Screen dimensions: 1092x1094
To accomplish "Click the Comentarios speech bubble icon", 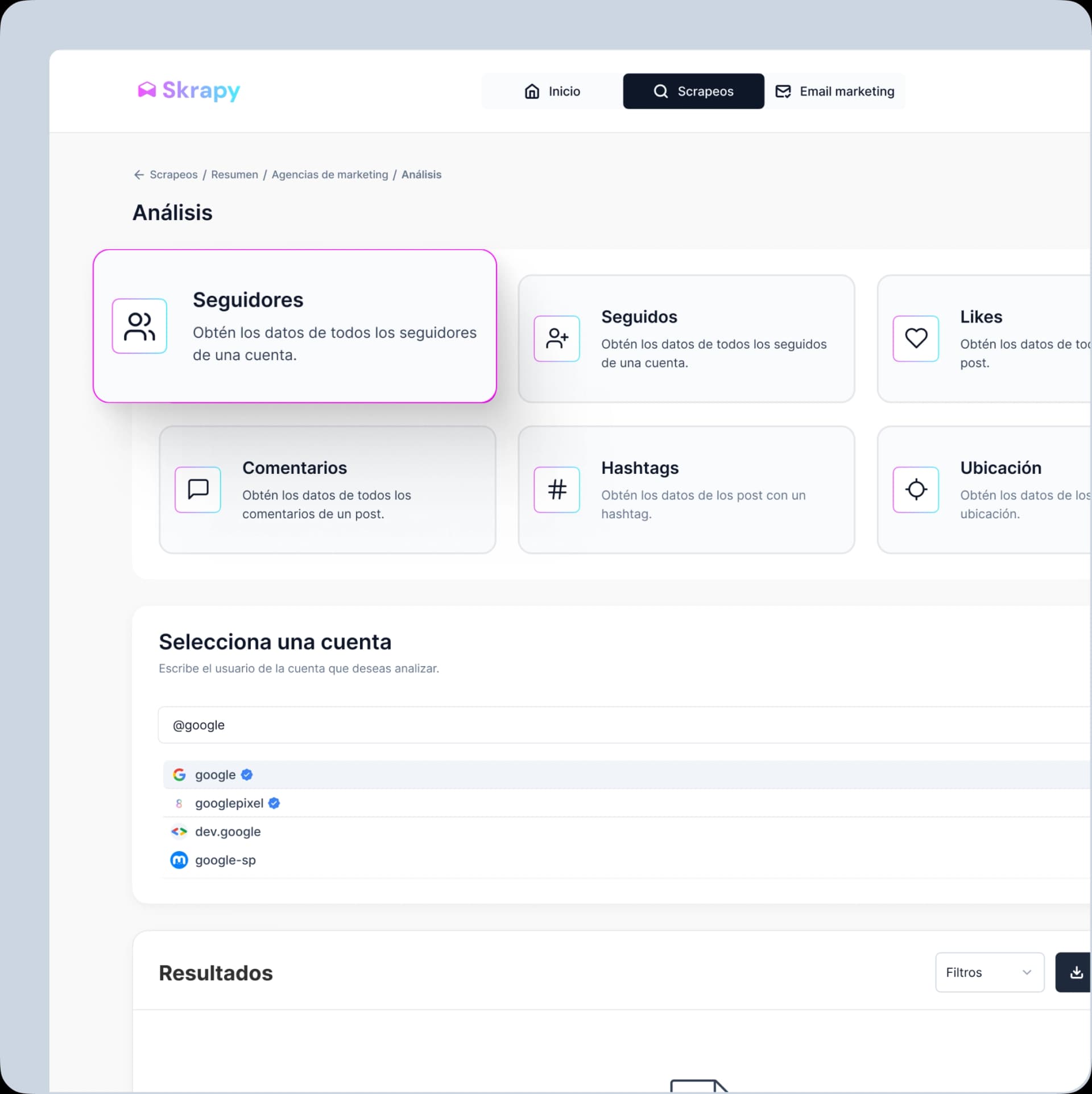I will click(198, 489).
